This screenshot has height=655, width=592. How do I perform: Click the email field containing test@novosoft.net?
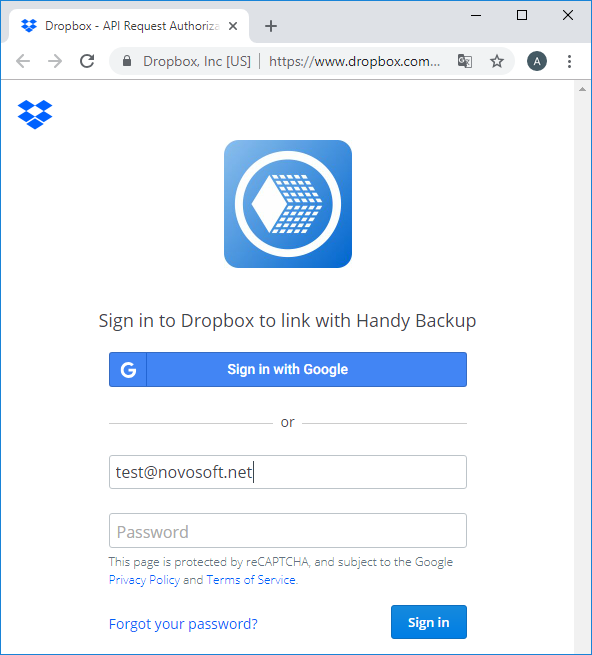tap(288, 472)
